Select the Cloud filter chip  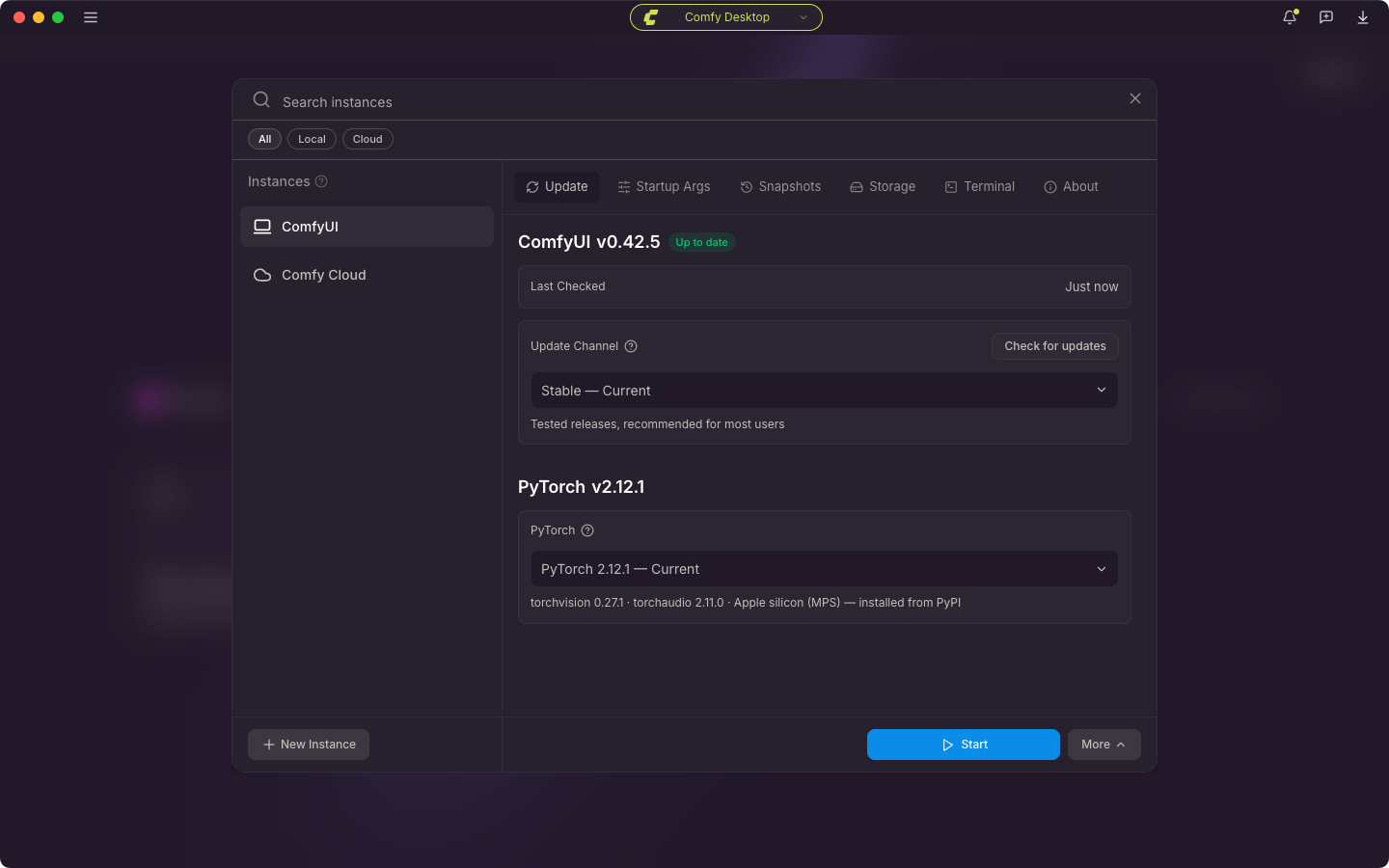[x=368, y=139]
